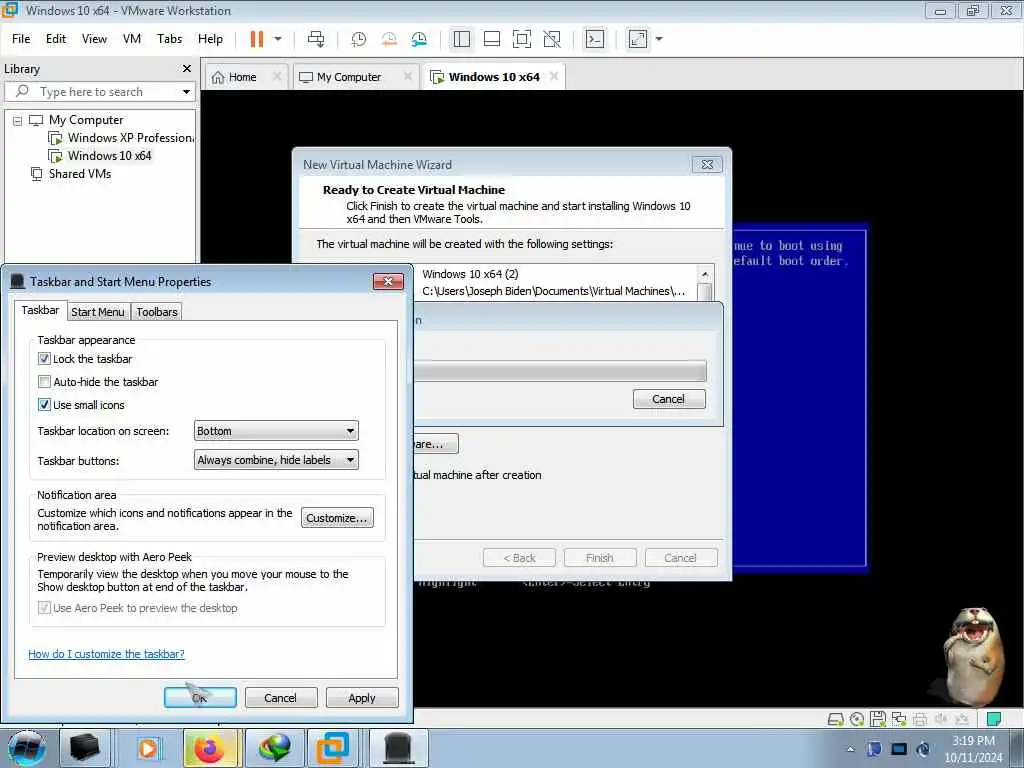Select Windows 10 x64 in Library tree
Image resolution: width=1024 pixels, height=768 pixels.
click(101, 156)
